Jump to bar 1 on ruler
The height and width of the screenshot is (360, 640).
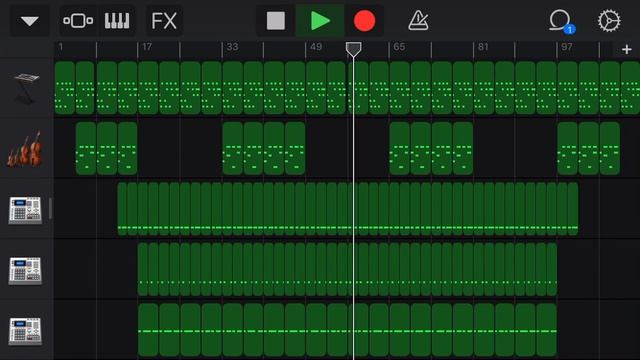point(61,47)
